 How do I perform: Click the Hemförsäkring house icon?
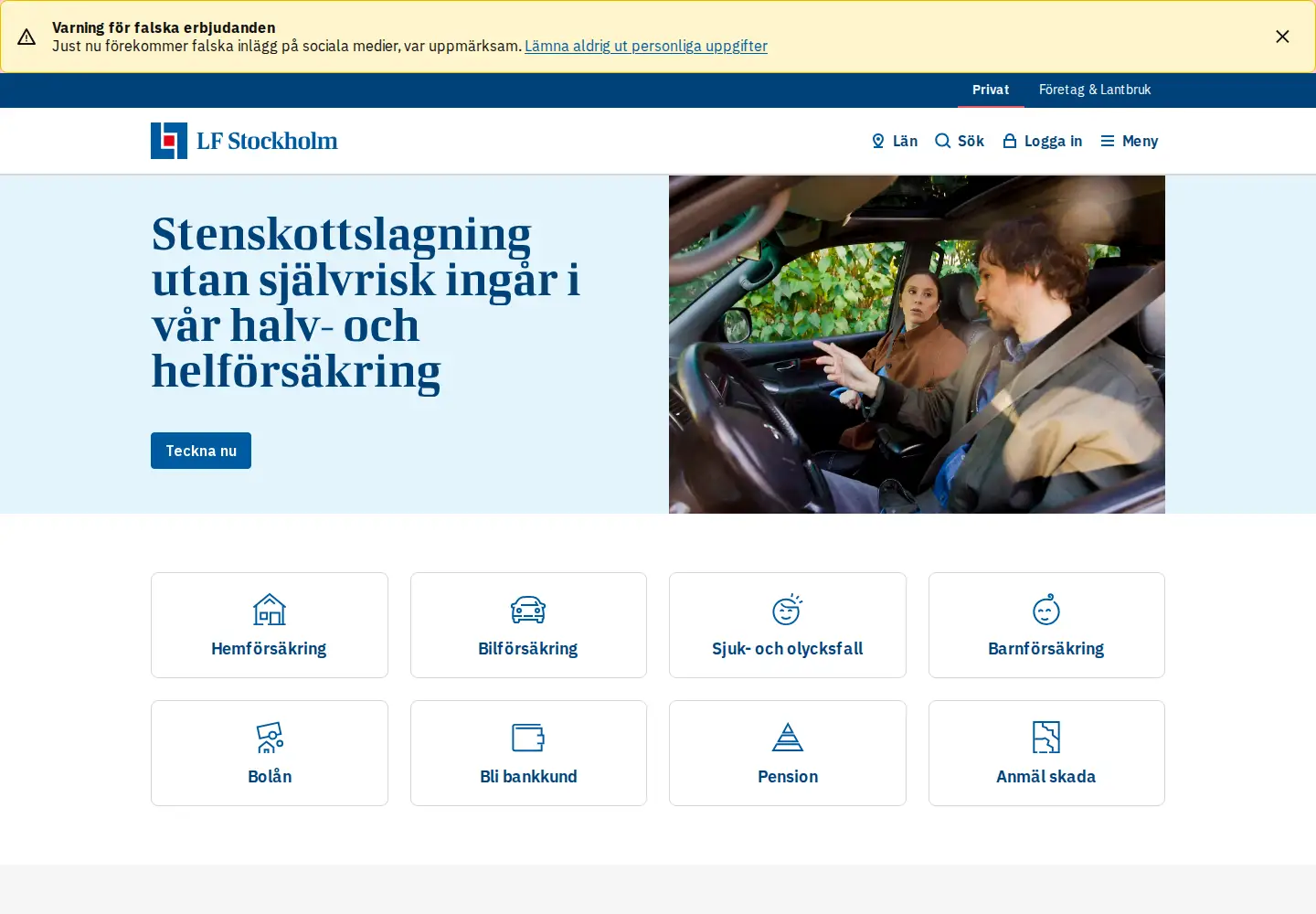pyautogui.click(x=270, y=609)
